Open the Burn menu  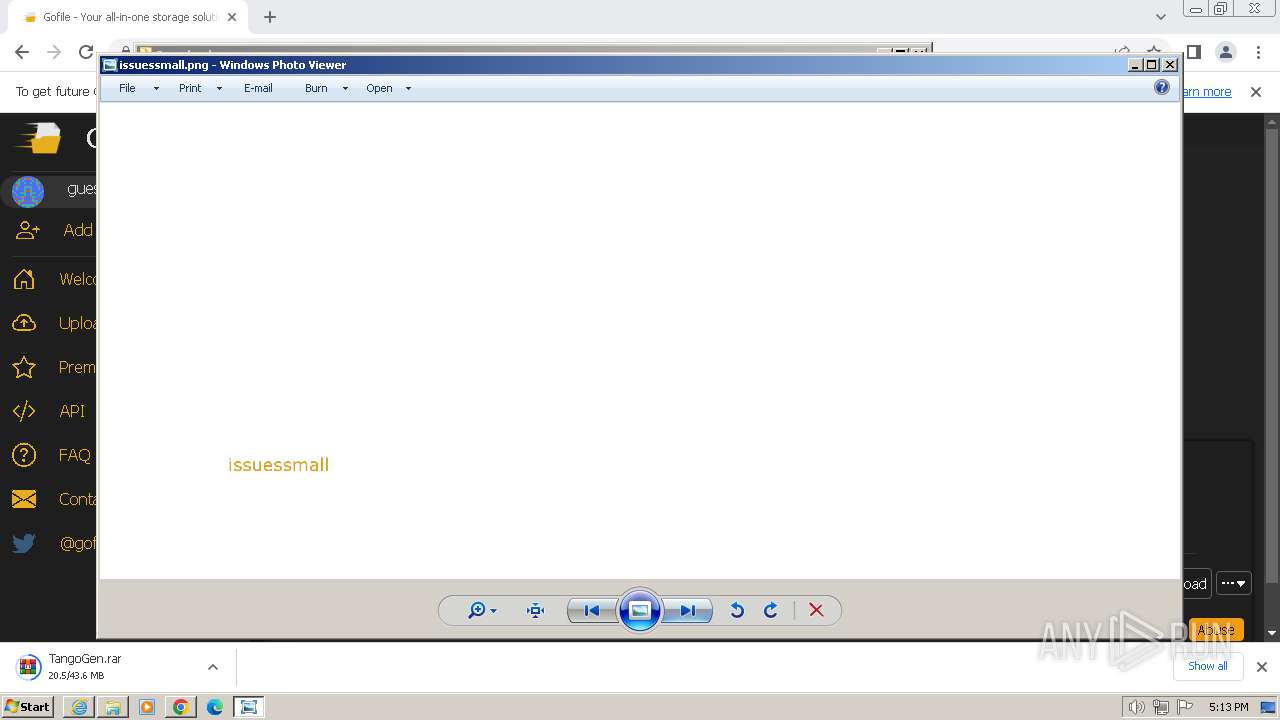pyautogui.click(x=316, y=88)
